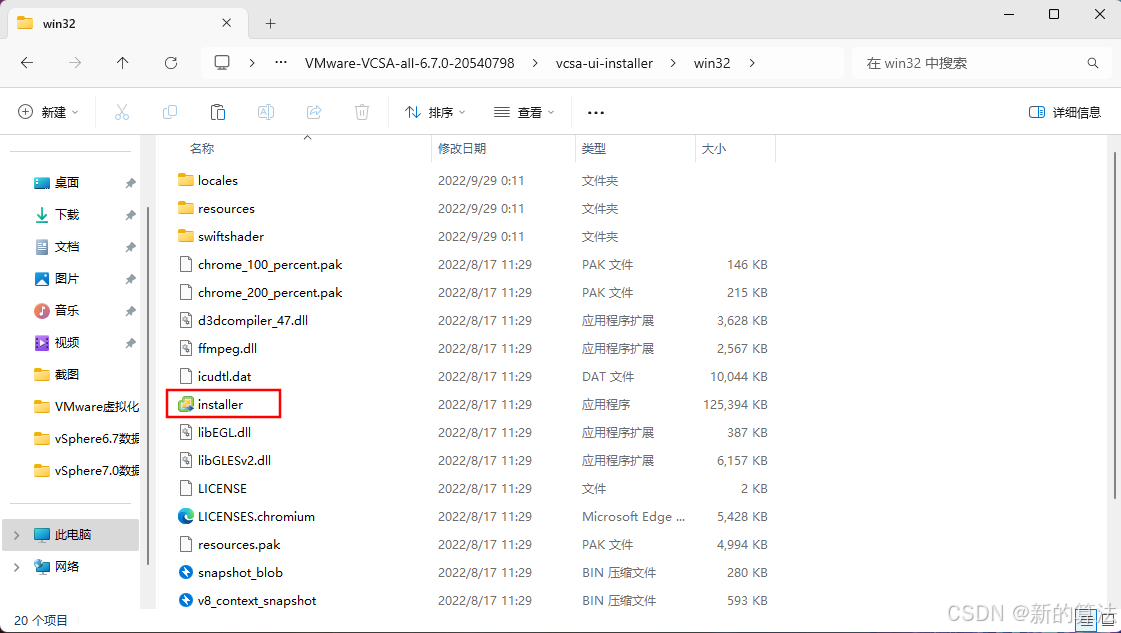
Task: Sort by 大小 column header
Action: coord(713,149)
